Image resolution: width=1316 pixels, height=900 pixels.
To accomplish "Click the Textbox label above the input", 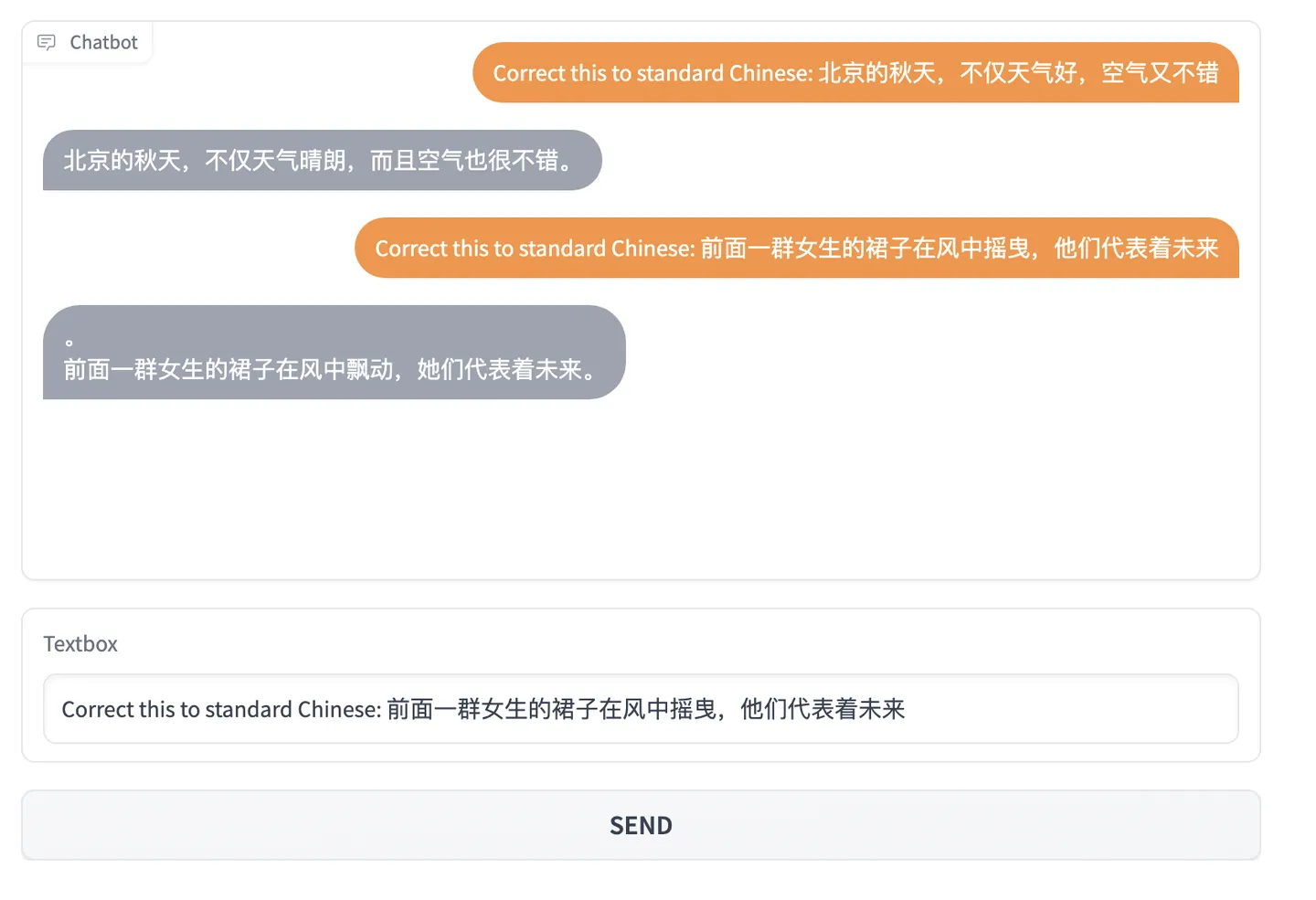I will coord(80,643).
